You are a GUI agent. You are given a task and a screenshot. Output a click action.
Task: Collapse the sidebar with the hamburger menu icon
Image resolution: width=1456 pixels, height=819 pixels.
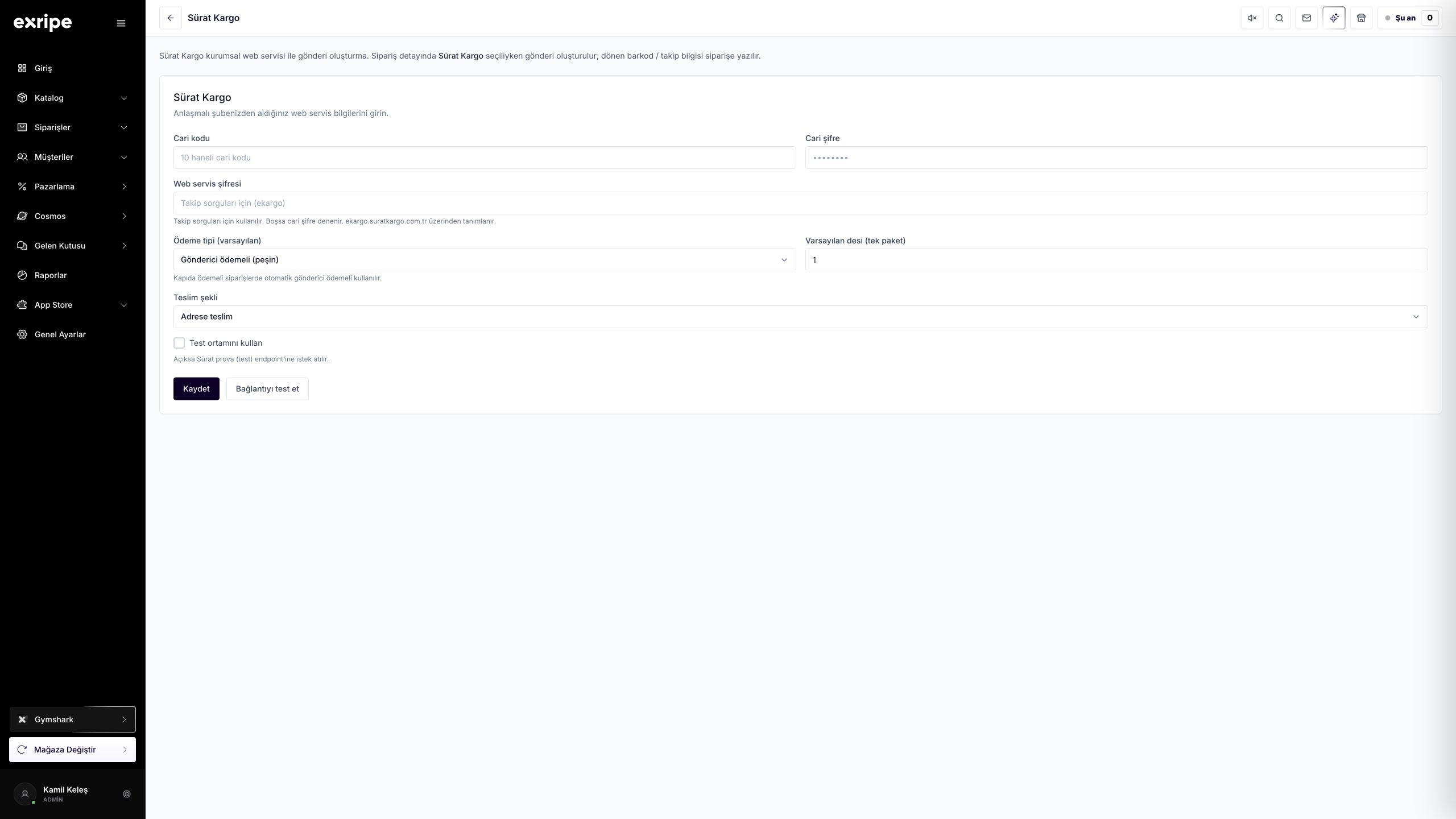121,23
